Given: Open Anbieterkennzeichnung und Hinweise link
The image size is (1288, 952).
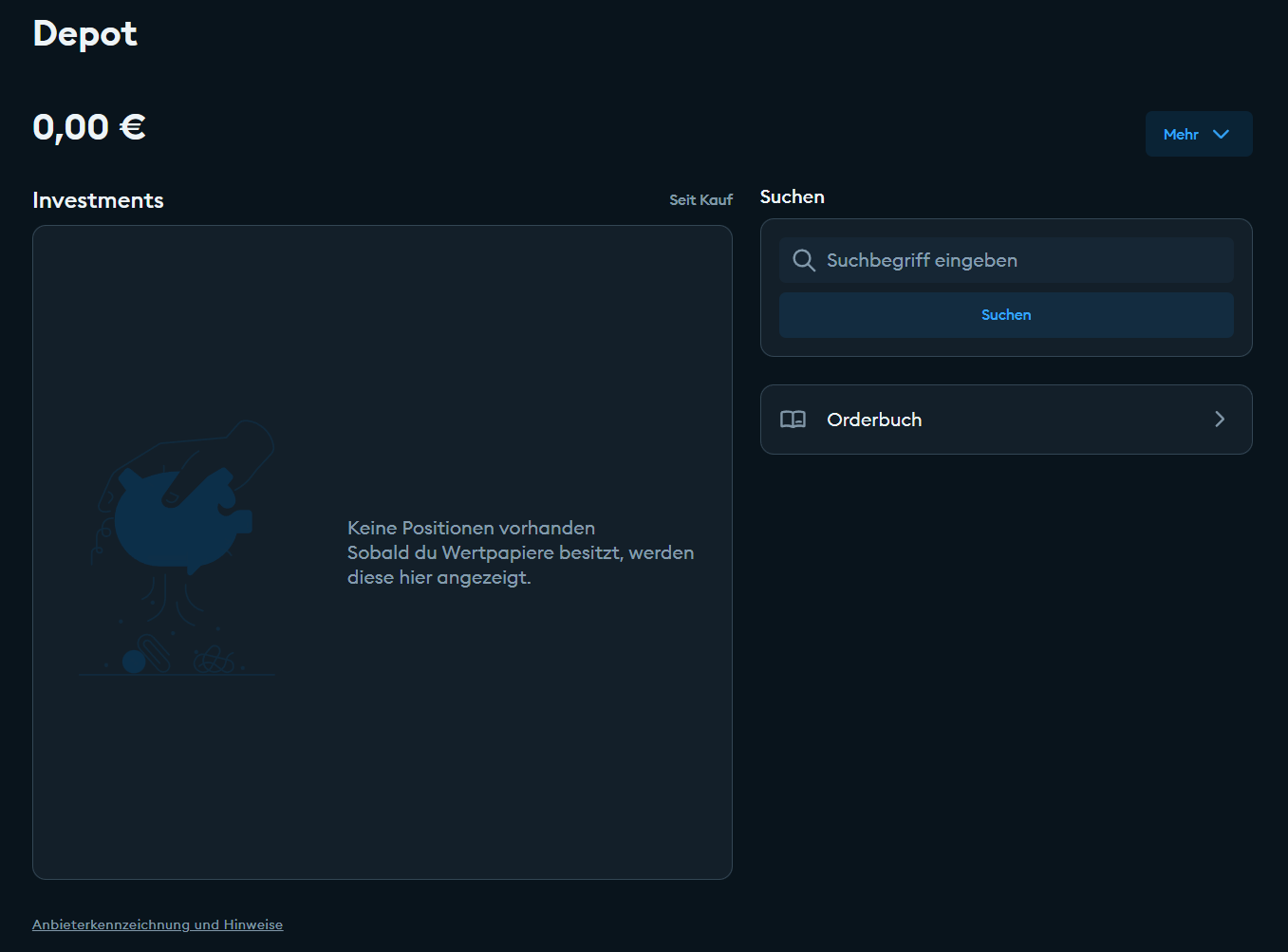Looking at the screenshot, I should 158,924.
